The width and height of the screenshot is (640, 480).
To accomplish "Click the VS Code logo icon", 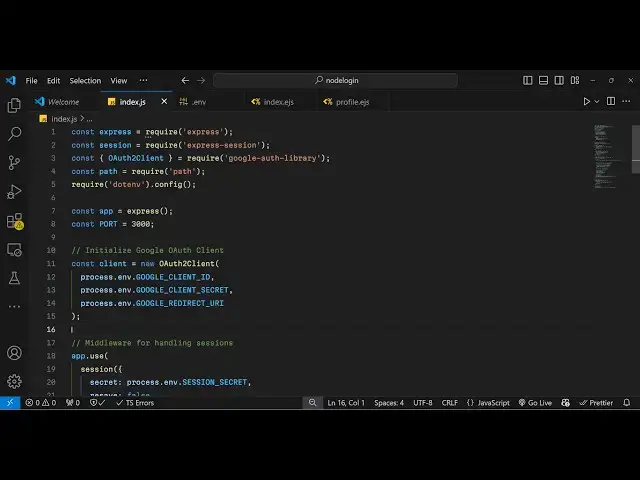I will [x=11, y=80].
